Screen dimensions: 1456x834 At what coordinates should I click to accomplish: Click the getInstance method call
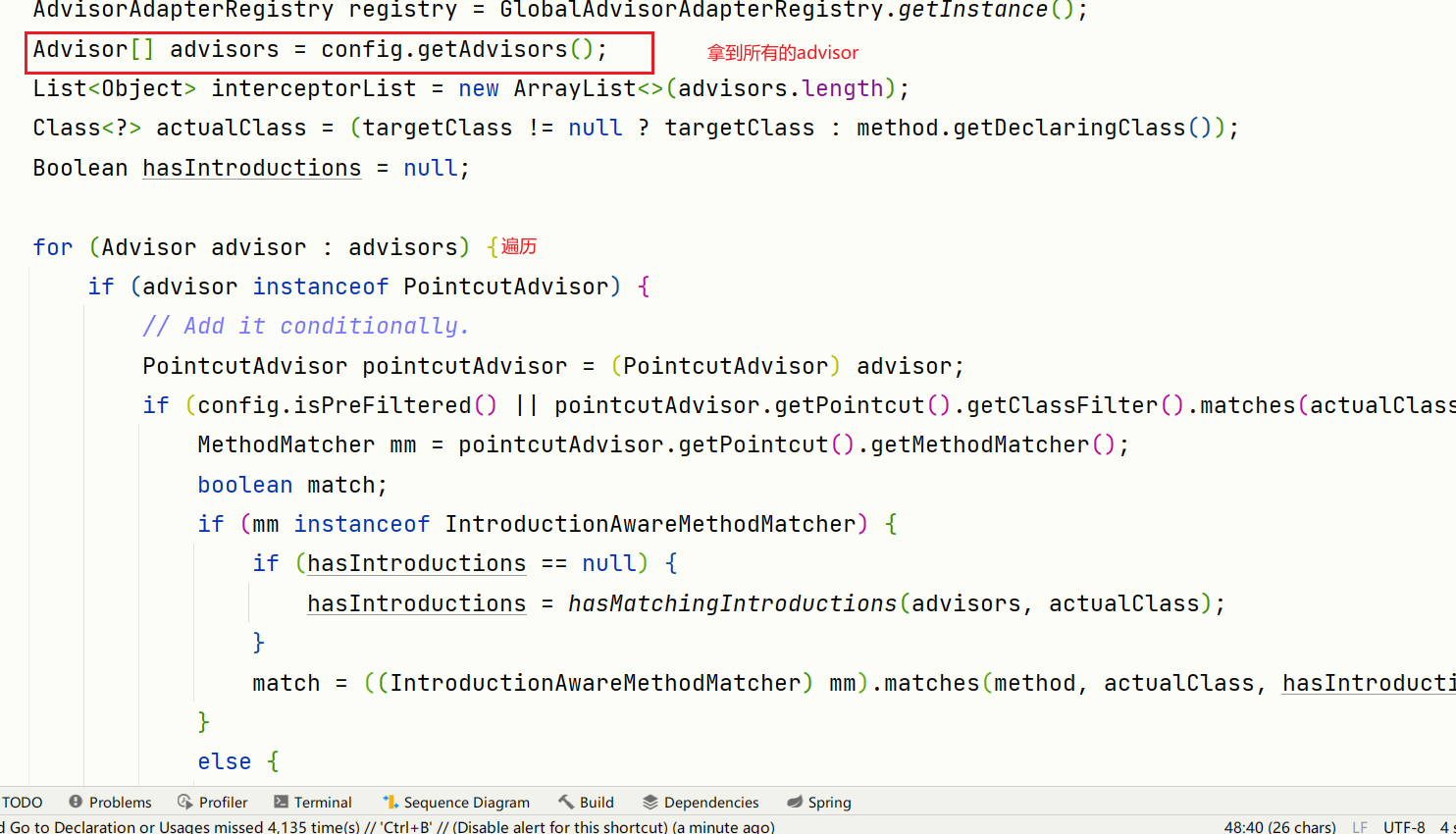point(973,10)
